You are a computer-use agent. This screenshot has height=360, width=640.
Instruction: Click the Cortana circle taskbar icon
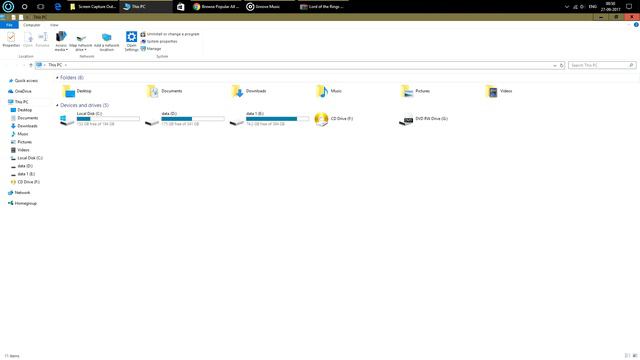(24, 7)
